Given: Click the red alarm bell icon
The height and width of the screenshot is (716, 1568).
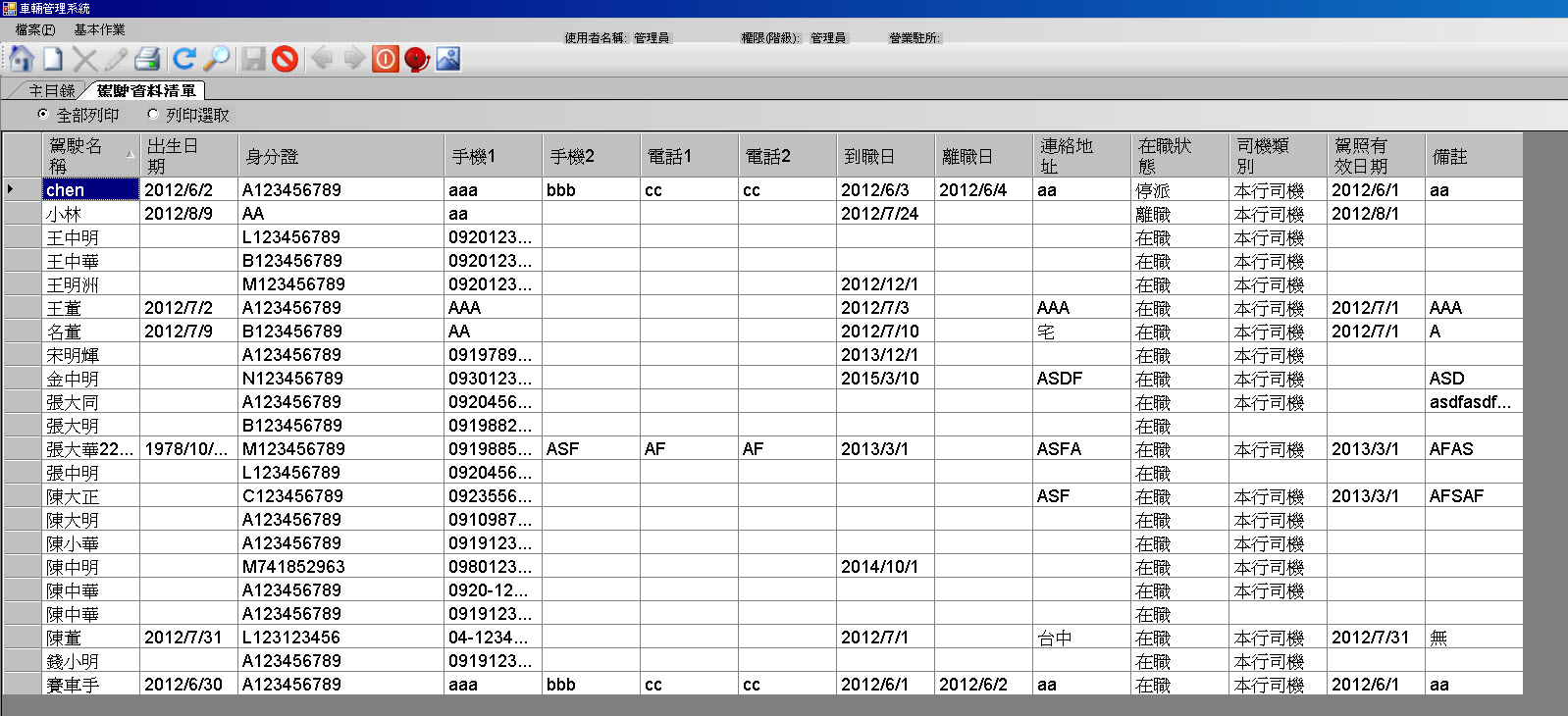Looking at the screenshot, I should 417,59.
